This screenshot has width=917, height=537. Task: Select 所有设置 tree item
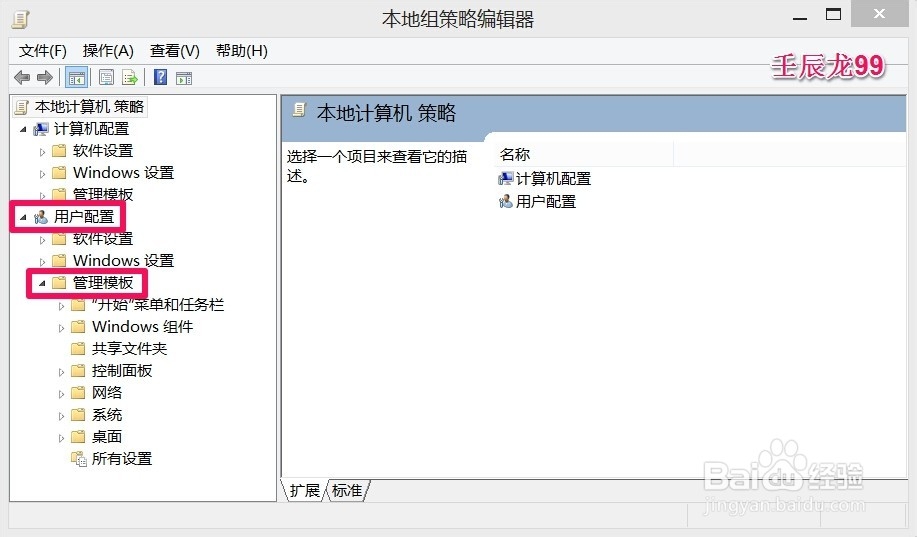click(x=122, y=459)
